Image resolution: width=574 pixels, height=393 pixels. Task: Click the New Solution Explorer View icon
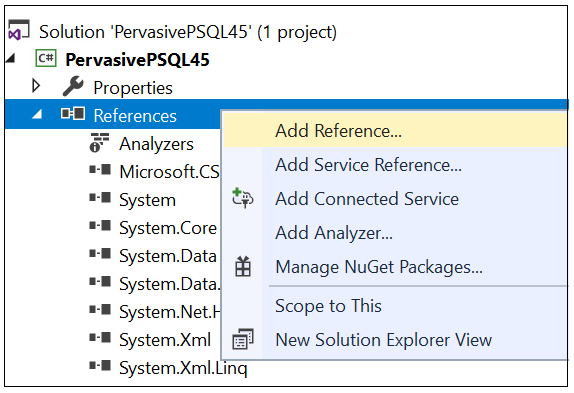click(243, 339)
